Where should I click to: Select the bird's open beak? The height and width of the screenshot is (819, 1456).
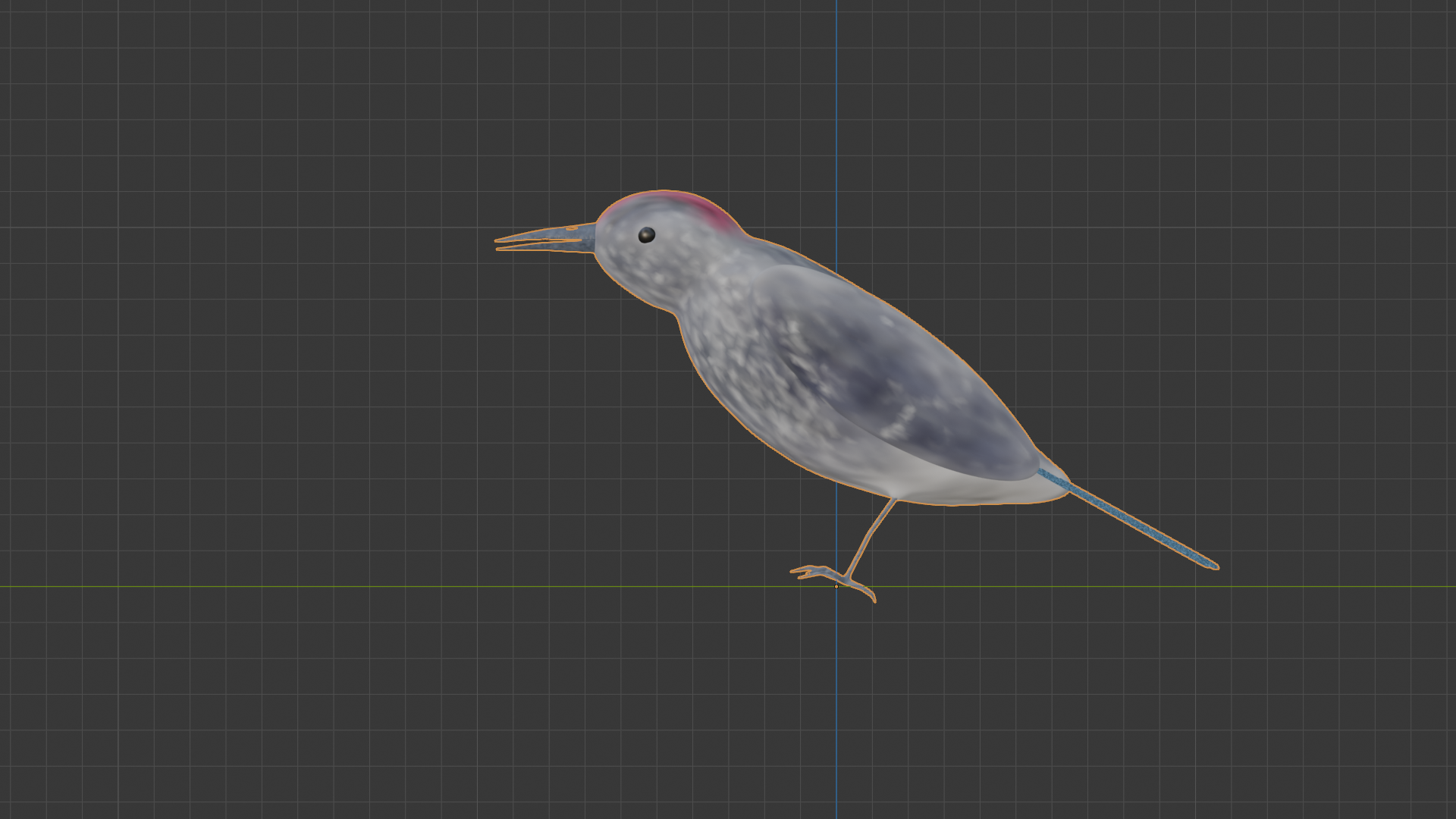(x=545, y=238)
